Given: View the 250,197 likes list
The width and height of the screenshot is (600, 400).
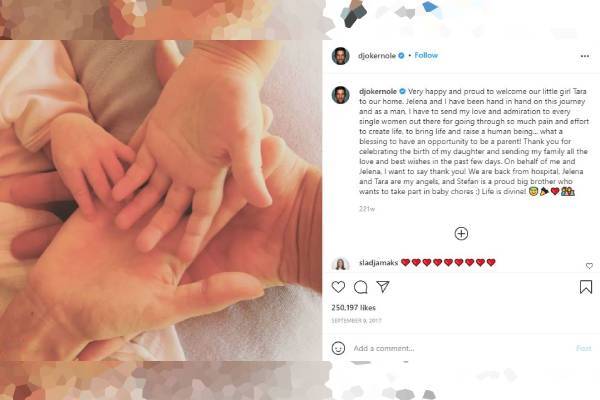Looking at the screenshot, I should click(354, 307).
